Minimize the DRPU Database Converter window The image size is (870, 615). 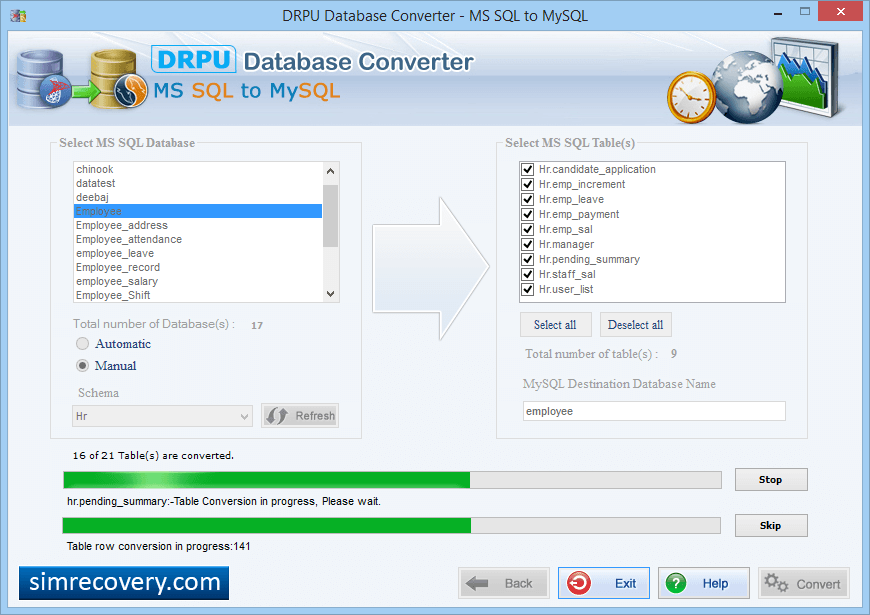(x=778, y=12)
